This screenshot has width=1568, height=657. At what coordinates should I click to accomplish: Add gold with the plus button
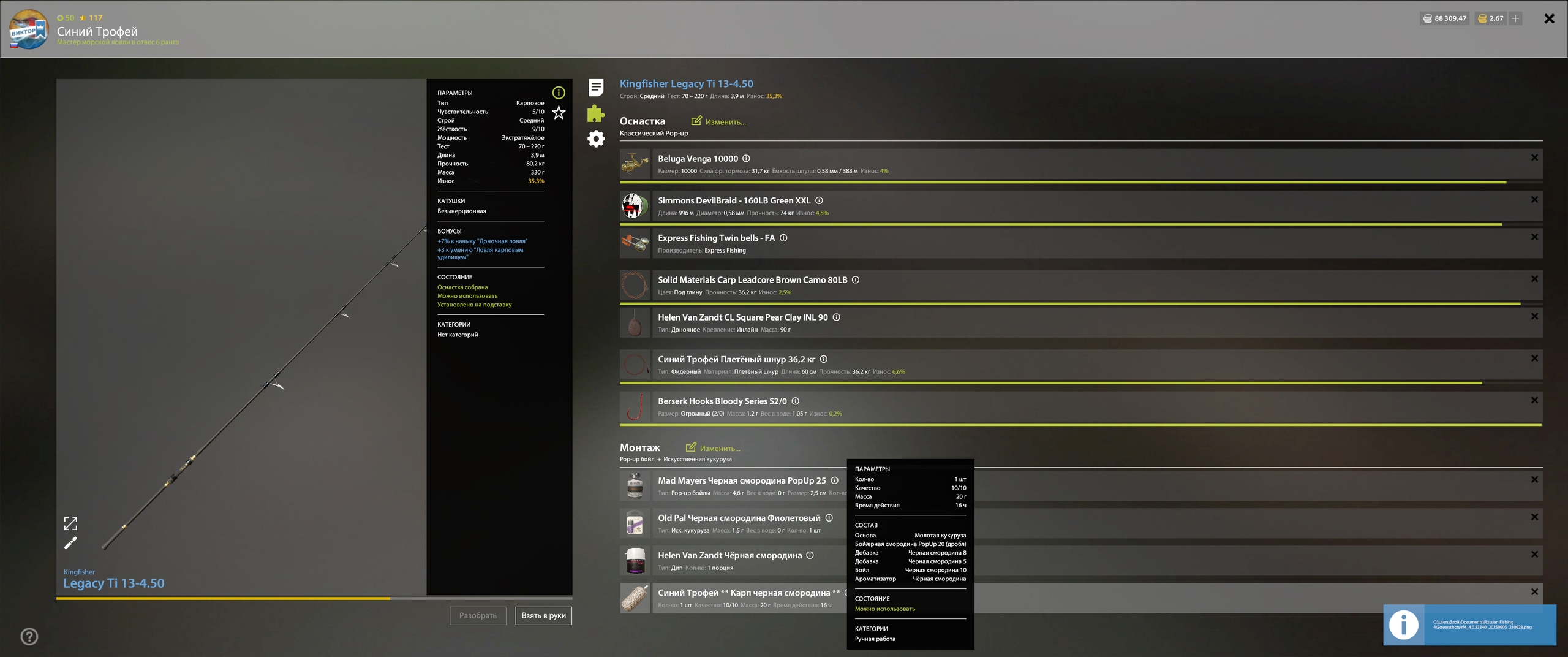click(1515, 18)
